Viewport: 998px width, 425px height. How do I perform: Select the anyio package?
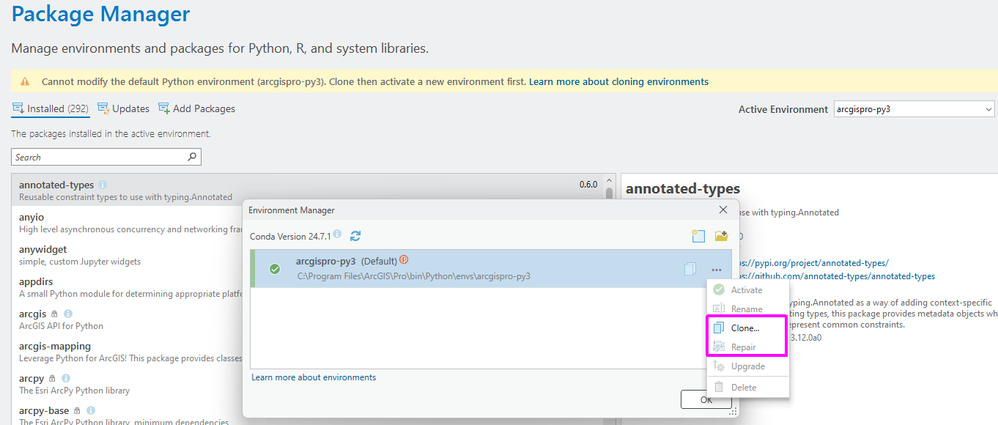click(x=127, y=223)
